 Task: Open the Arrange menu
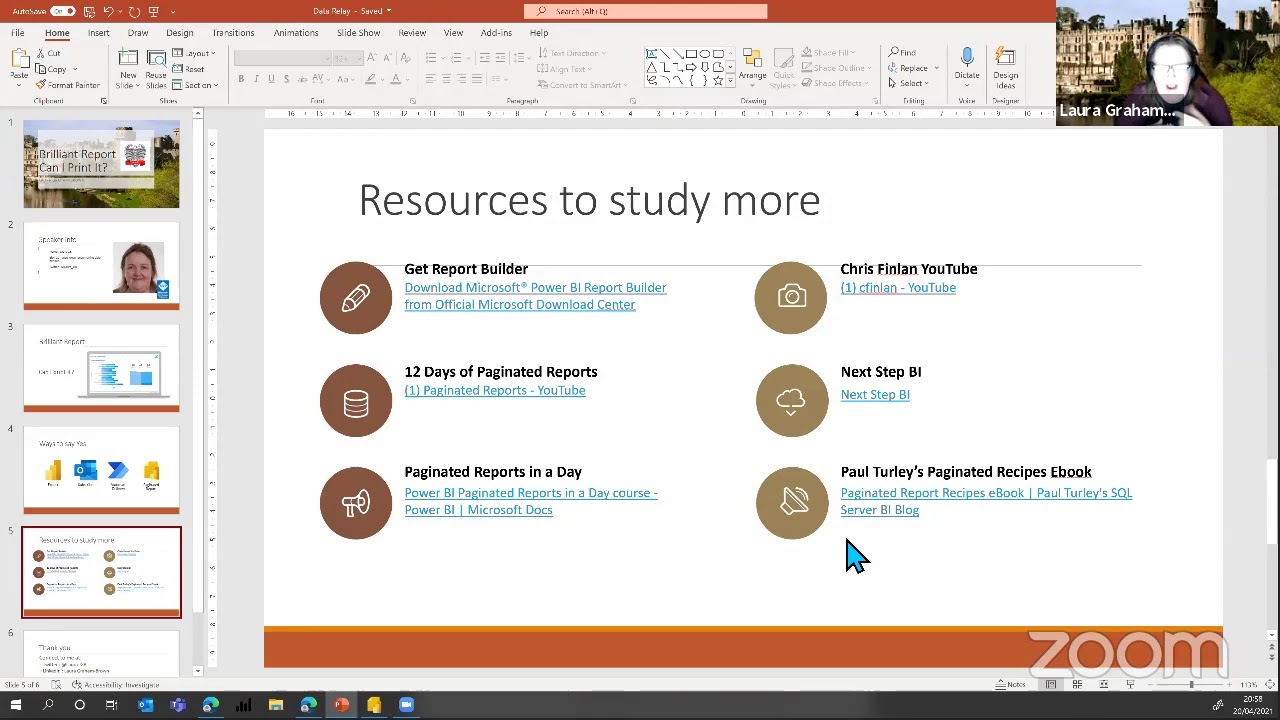[753, 66]
